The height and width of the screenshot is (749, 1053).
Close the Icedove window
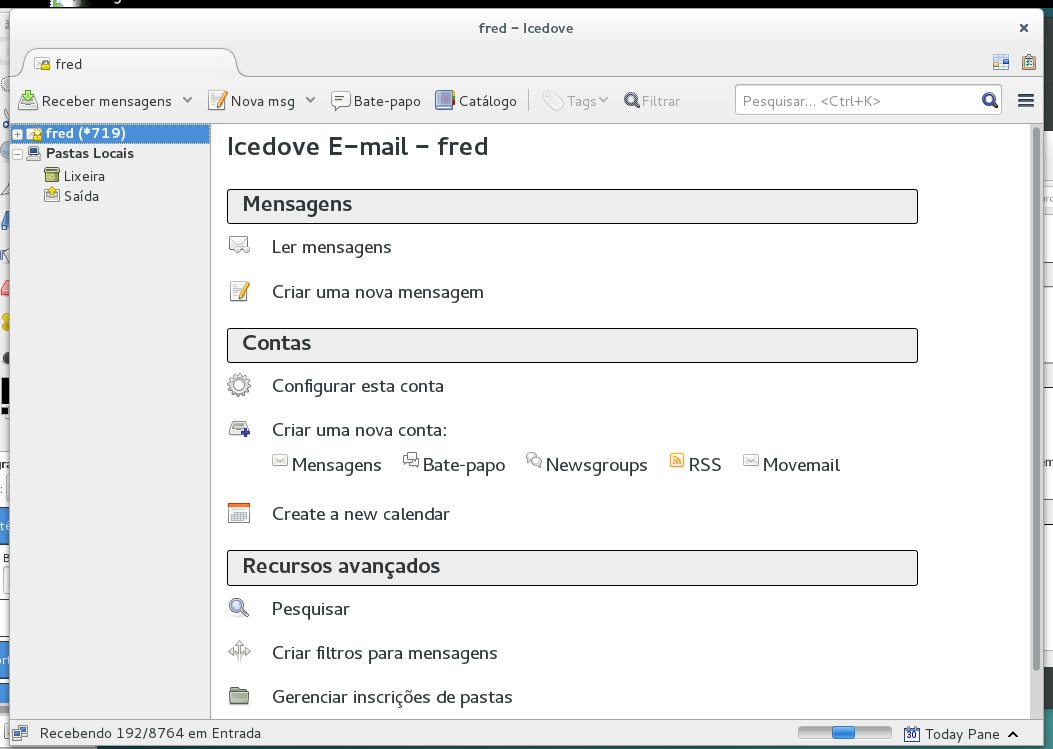tap(1023, 28)
